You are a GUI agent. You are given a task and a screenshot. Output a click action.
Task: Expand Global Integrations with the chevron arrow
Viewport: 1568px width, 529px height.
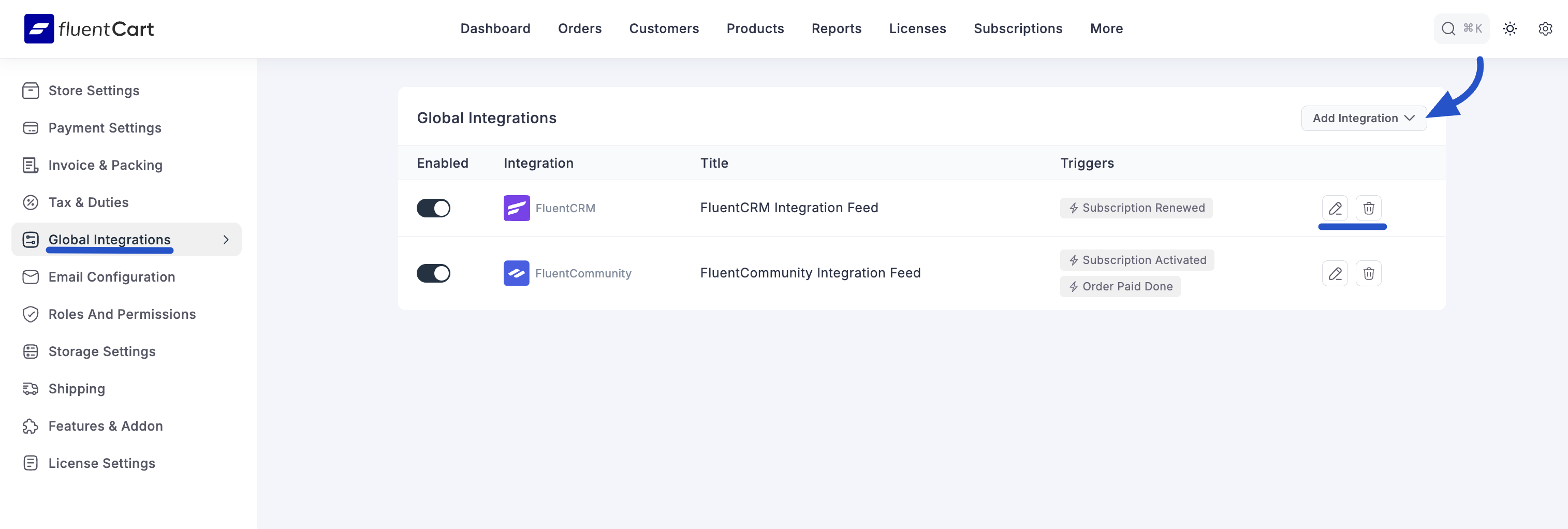[226, 239]
